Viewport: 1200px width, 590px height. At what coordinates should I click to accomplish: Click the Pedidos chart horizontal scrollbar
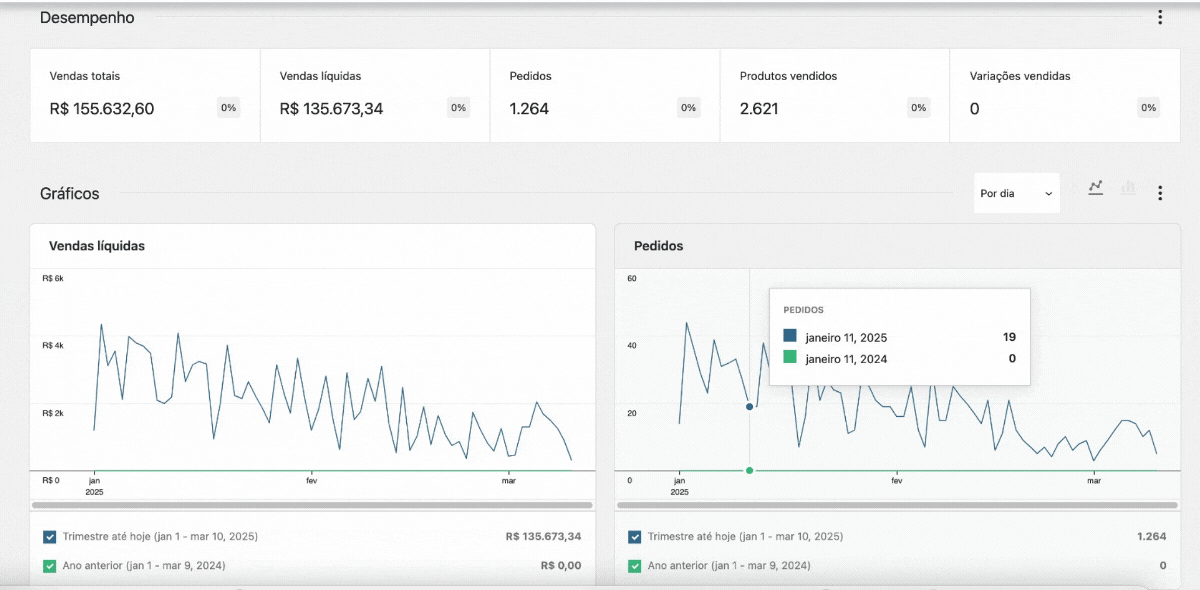point(897,505)
